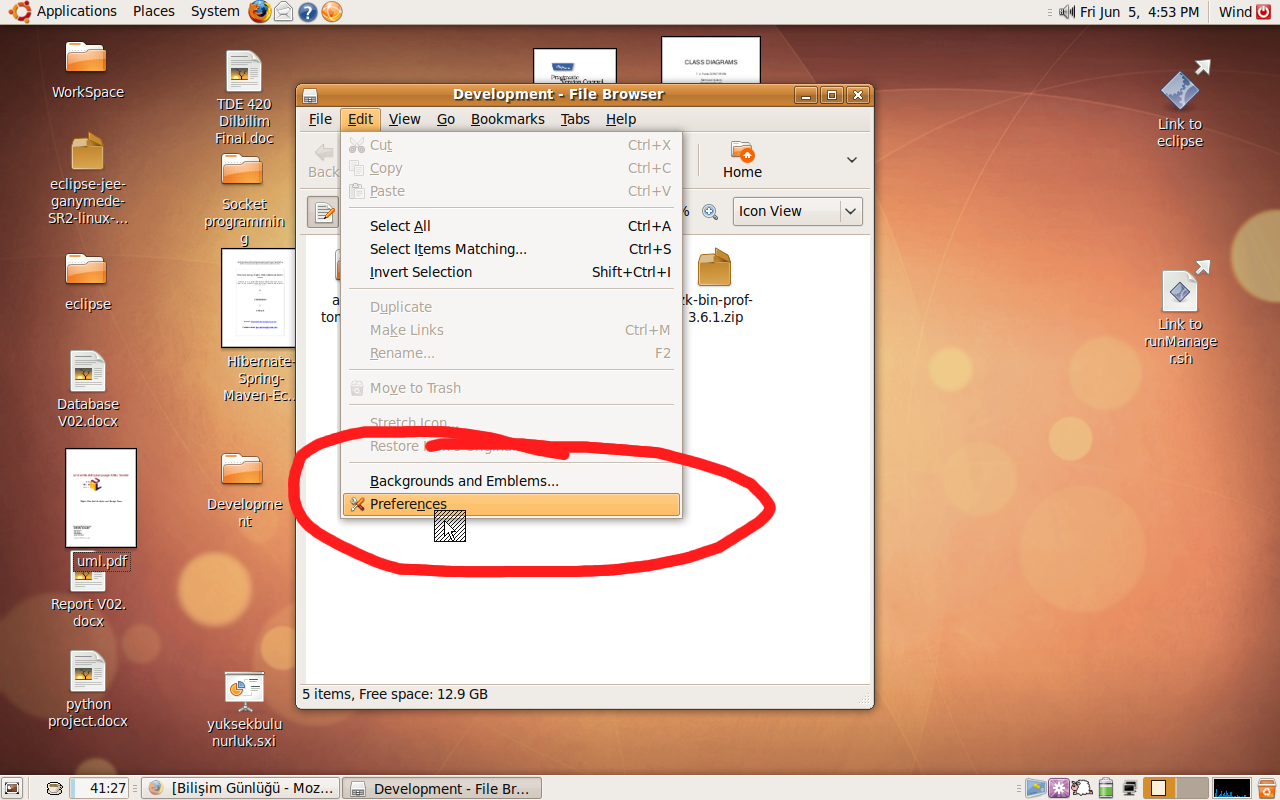Image resolution: width=1280 pixels, height=800 pixels.
Task: Select the Class Diagrams document thumbnail behind window
Action: (711, 60)
